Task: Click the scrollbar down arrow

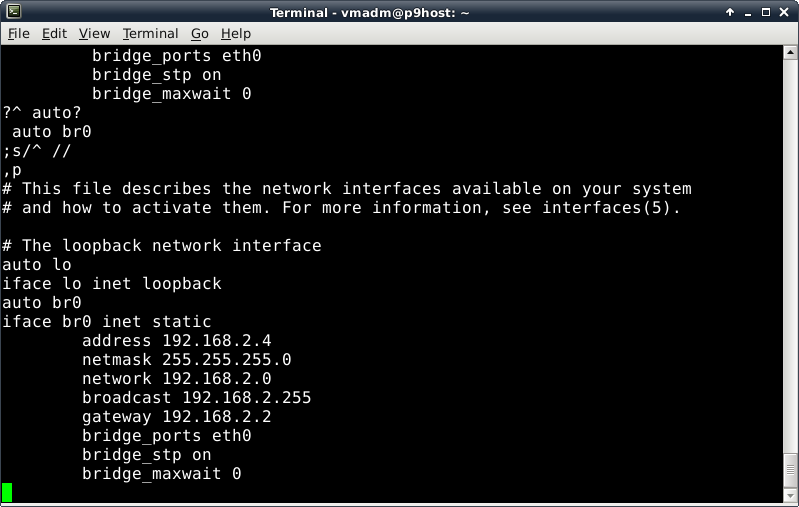Action: tap(790, 496)
